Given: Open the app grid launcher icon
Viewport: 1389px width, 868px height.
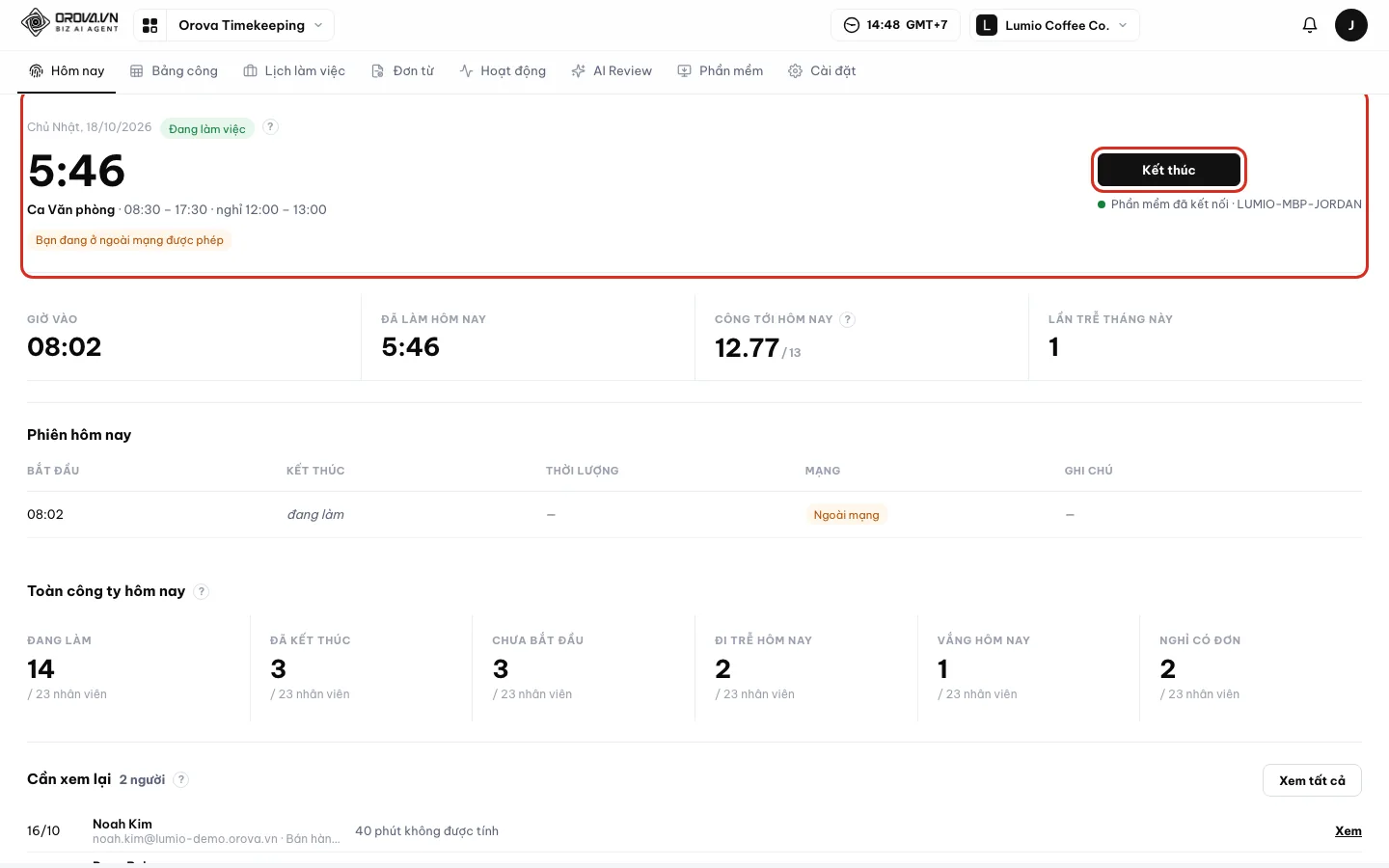Looking at the screenshot, I should (x=150, y=25).
